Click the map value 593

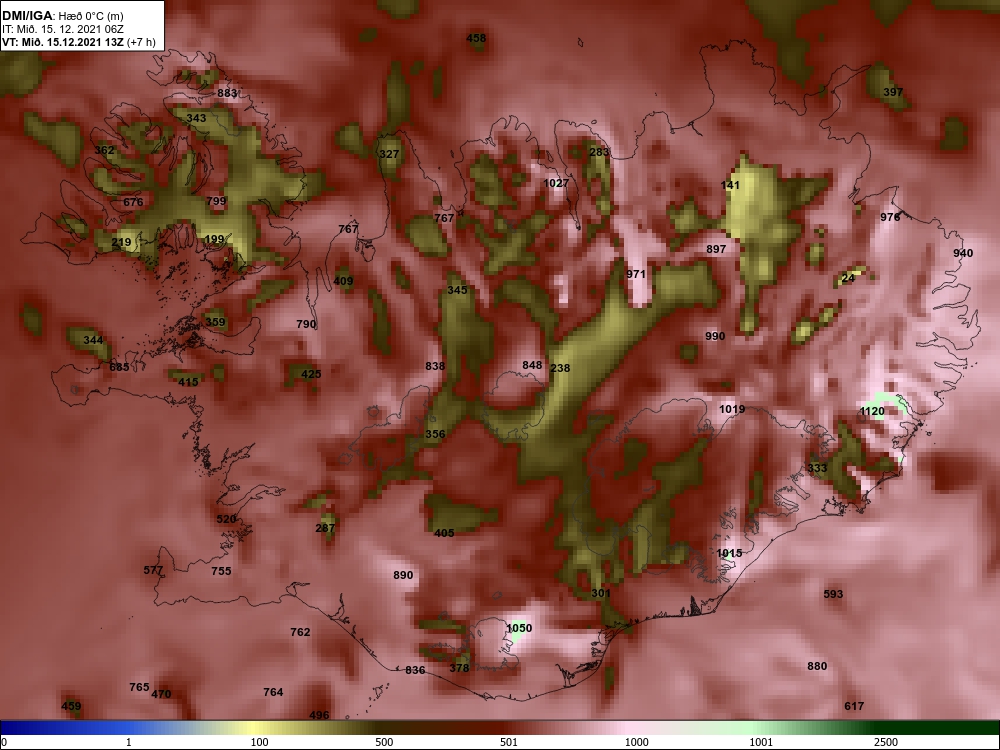[x=833, y=594]
